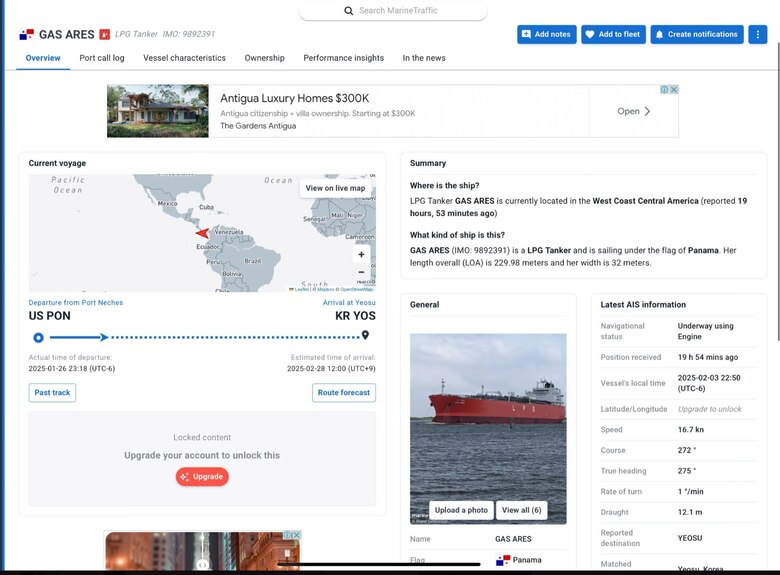This screenshot has height=575, width=780.
Task: Click the course value 272°
Action: [x=687, y=450]
